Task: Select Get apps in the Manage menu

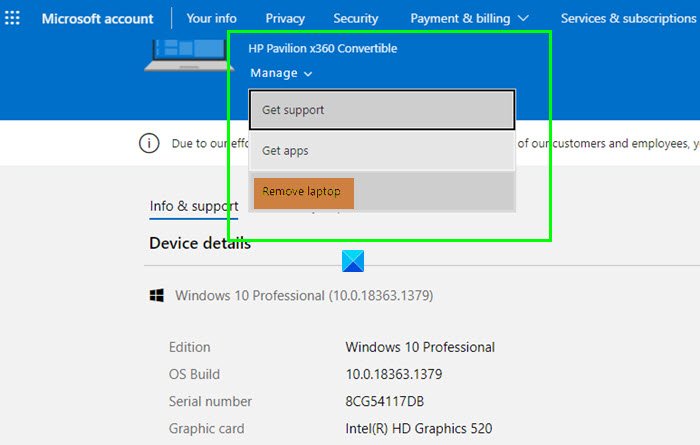Action: coord(381,151)
